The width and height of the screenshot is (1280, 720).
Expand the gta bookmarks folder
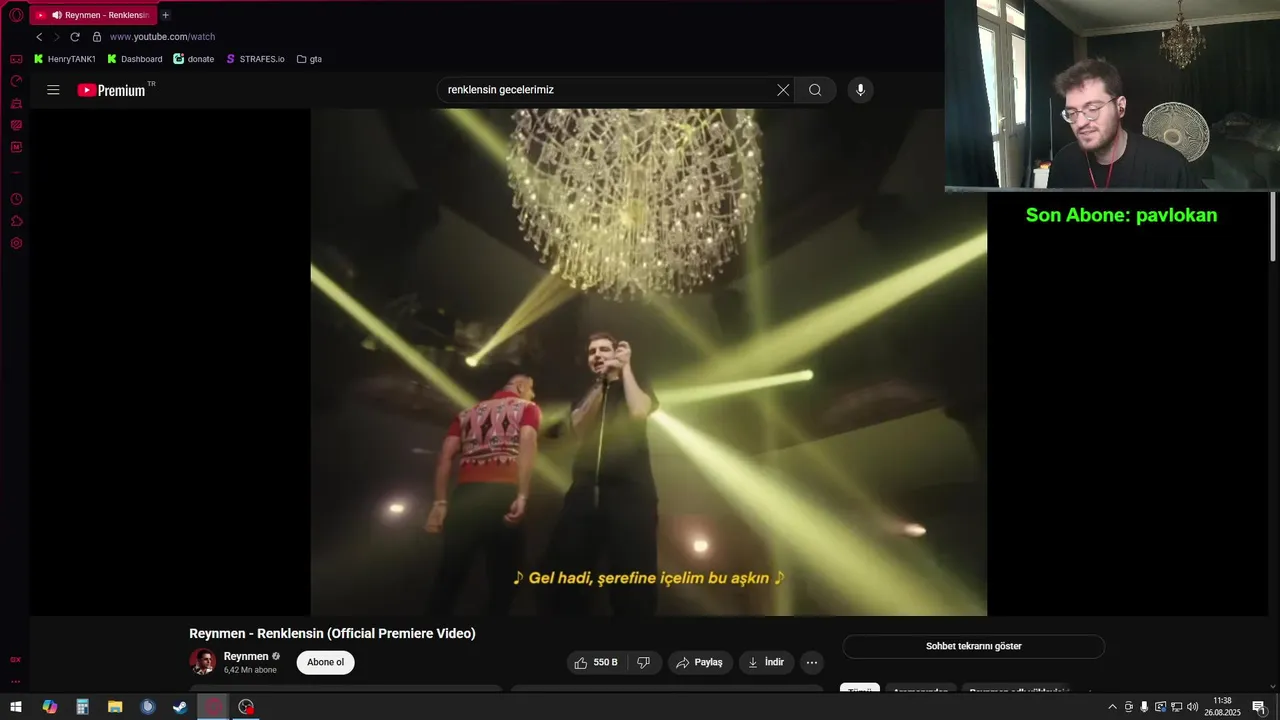pyautogui.click(x=309, y=59)
